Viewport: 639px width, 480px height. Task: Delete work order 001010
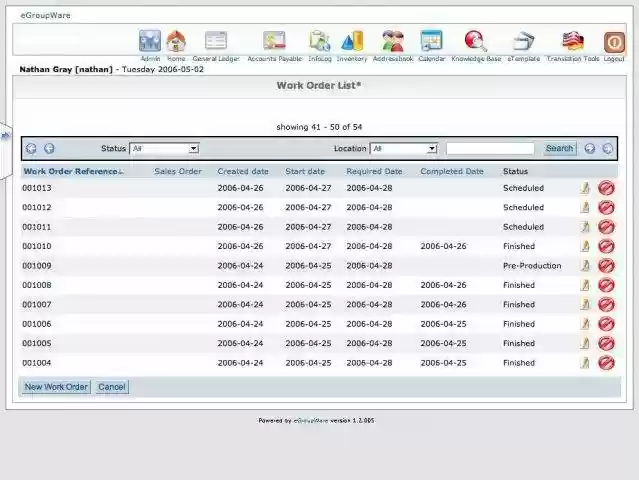coord(606,246)
